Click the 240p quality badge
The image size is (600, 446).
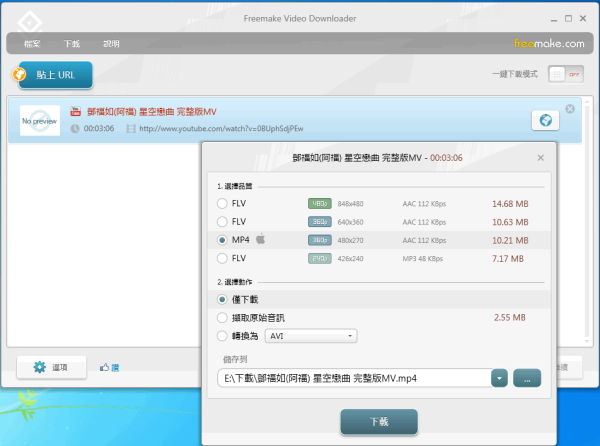tap(320, 259)
